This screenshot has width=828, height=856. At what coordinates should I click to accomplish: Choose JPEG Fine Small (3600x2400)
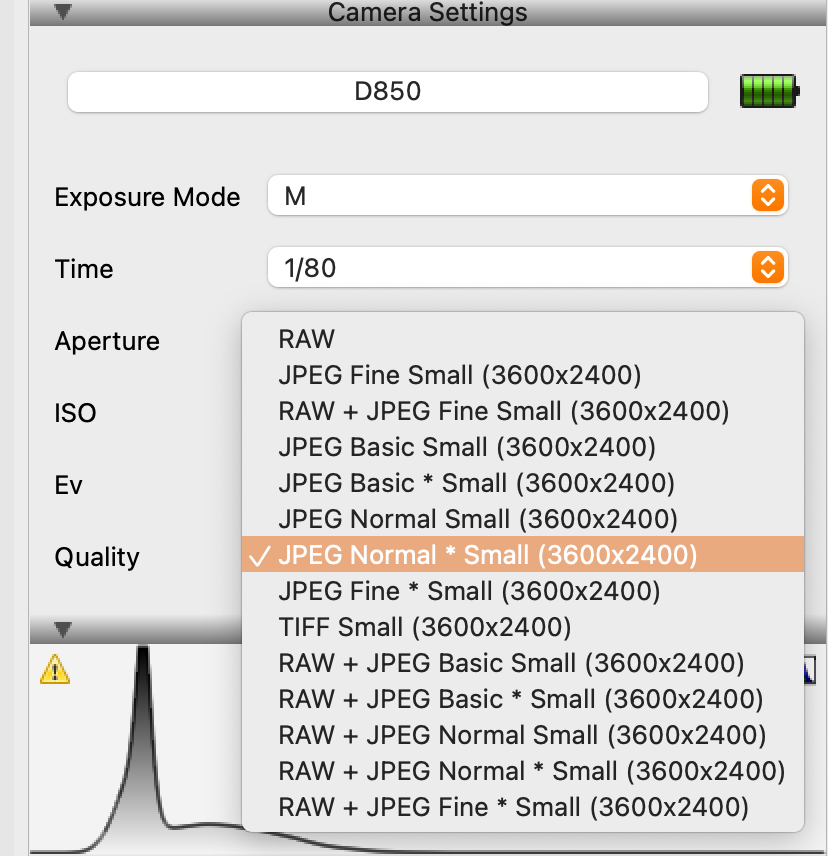(523, 375)
